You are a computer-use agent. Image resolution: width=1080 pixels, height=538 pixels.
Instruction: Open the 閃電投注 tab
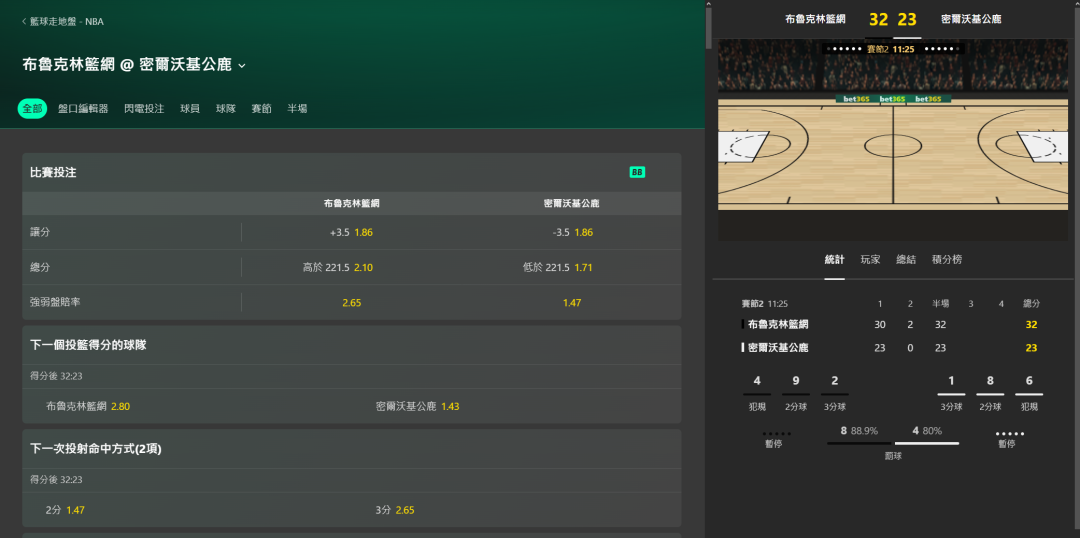pyautogui.click(x=144, y=108)
